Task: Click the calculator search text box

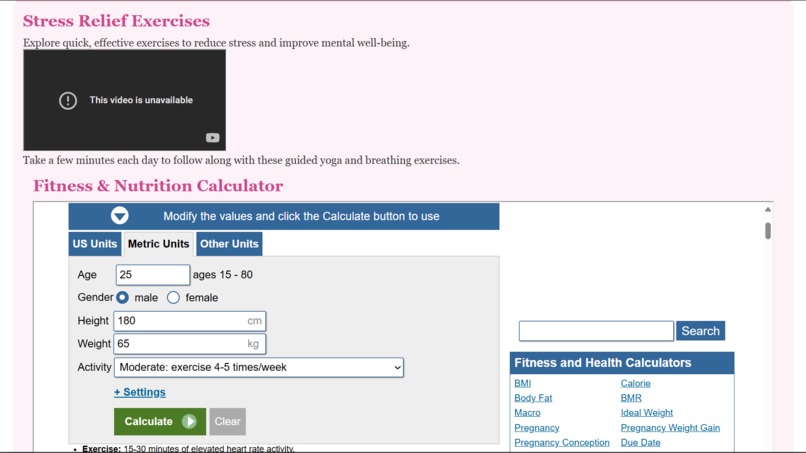Action: coord(596,331)
